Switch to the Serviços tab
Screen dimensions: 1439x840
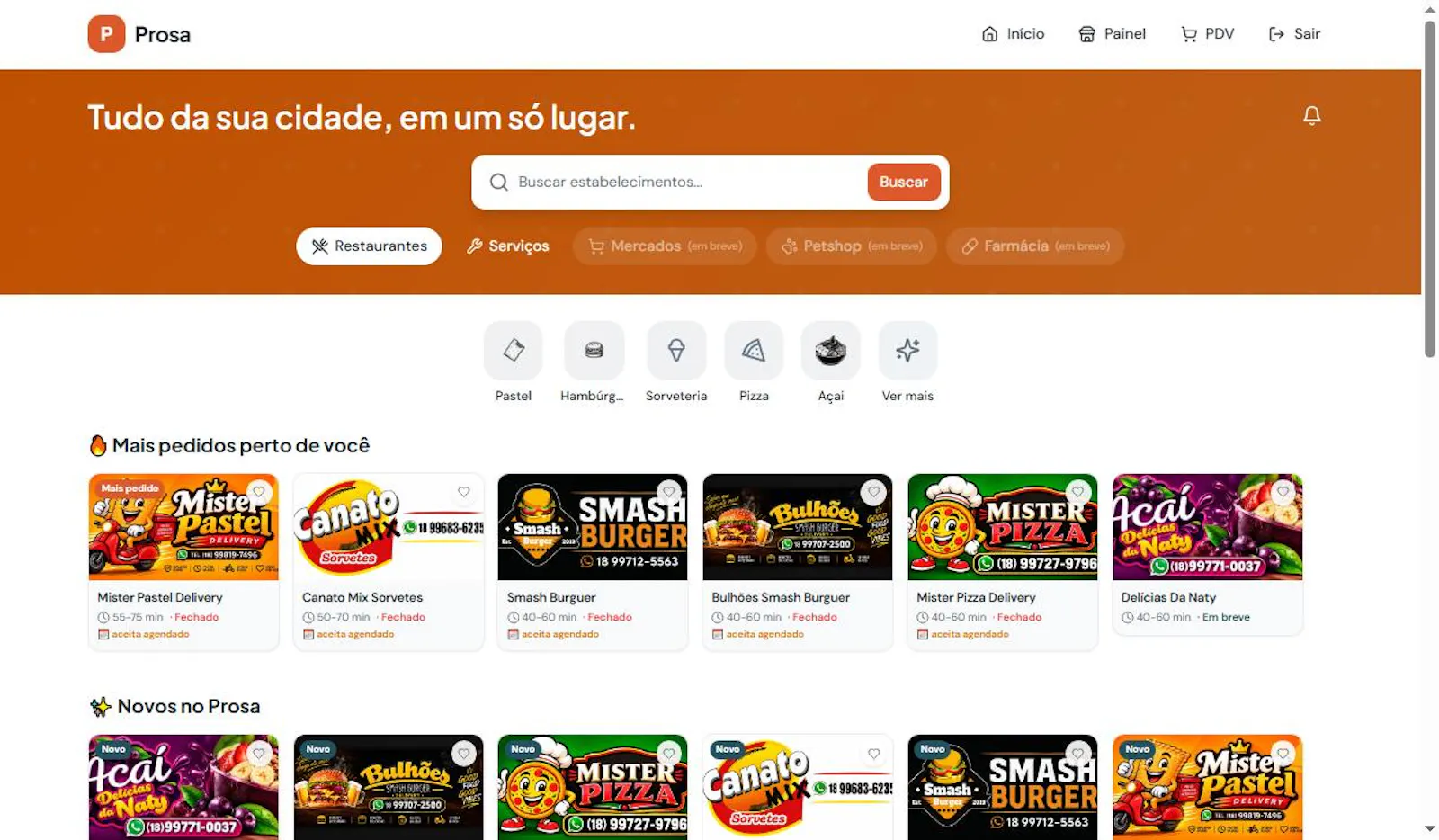click(508, 246)
